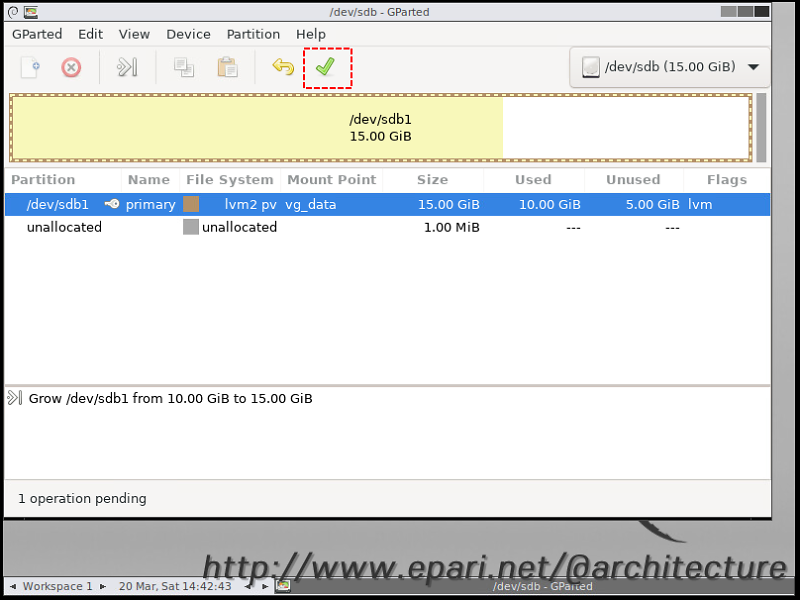Click the vertical scrollbar beside disk graphic
The height and width of the screenshot is (600, 800).
(761, 128)
